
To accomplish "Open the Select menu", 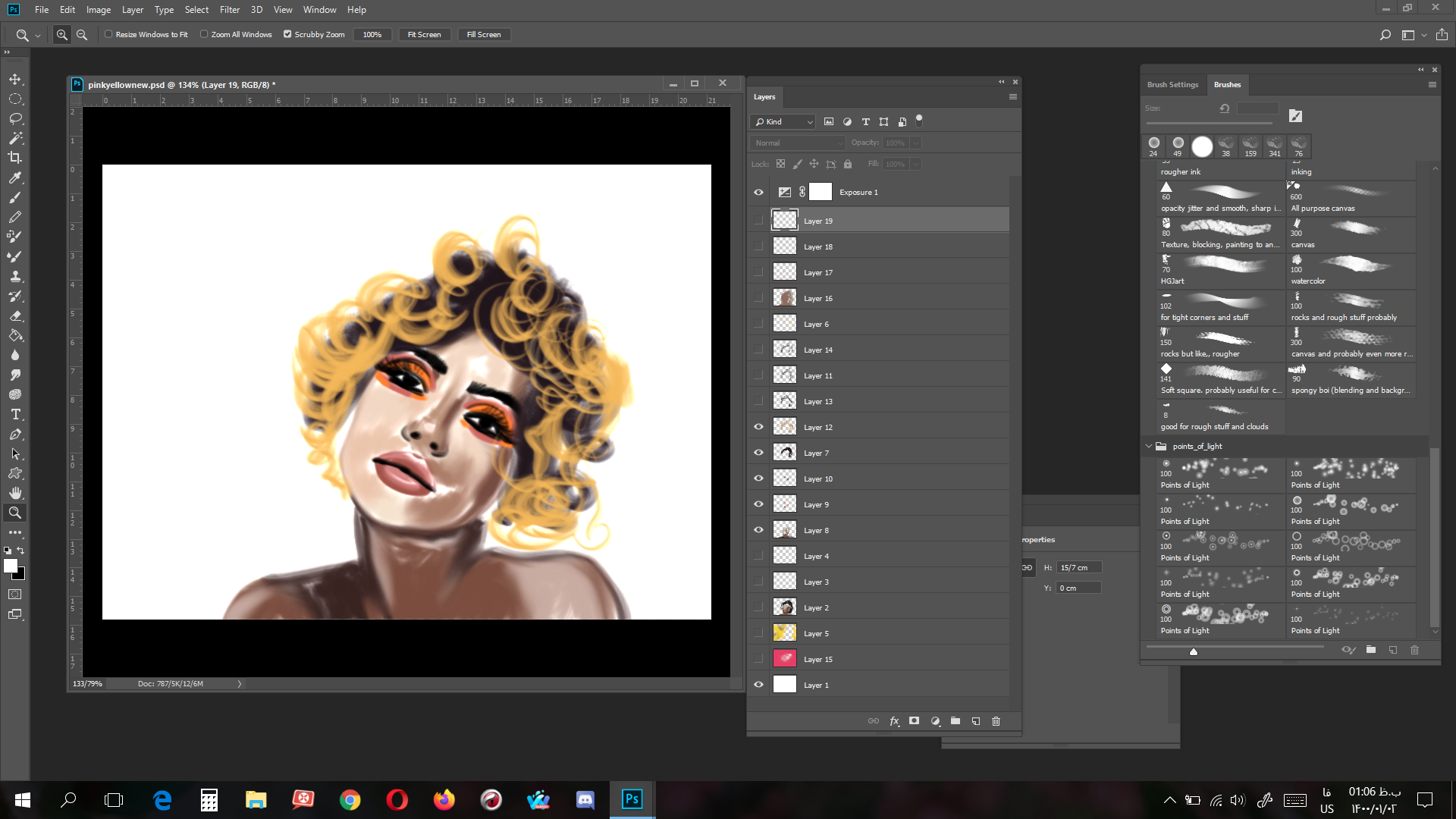I will [x=196, y=10].
